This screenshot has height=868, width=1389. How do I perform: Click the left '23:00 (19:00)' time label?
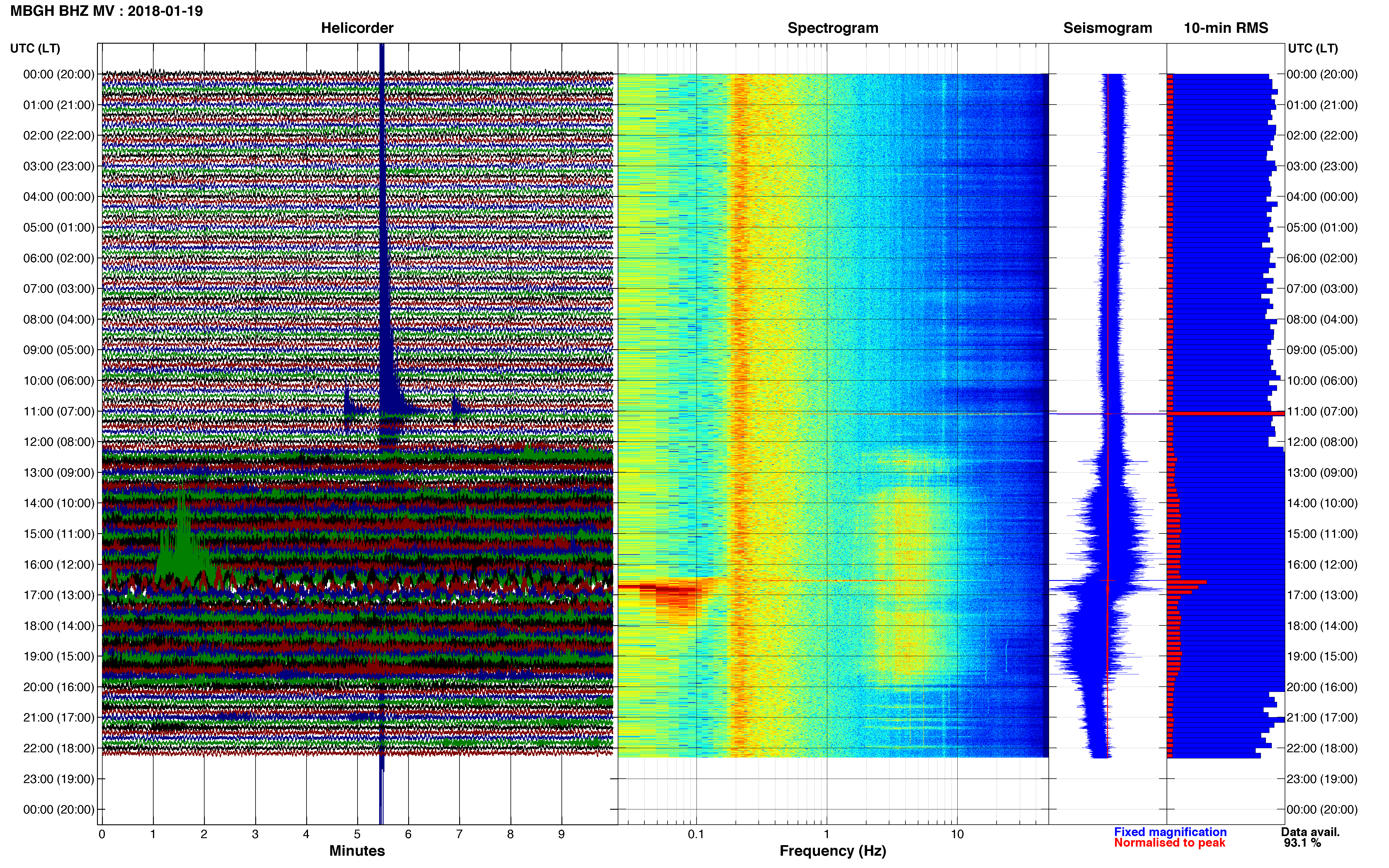pos(59,779)
